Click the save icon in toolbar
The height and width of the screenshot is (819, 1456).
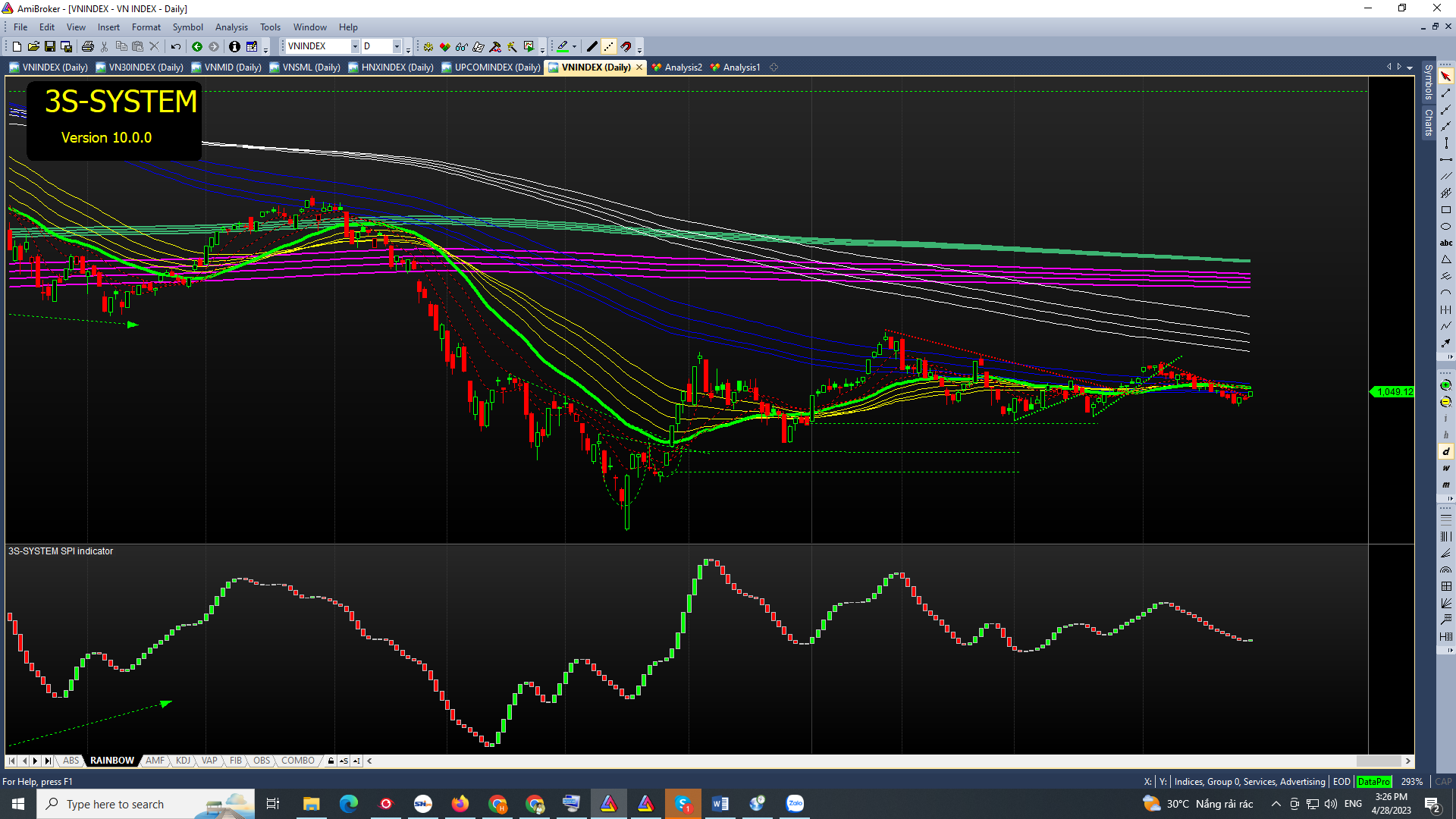click(x=50, y=47)
